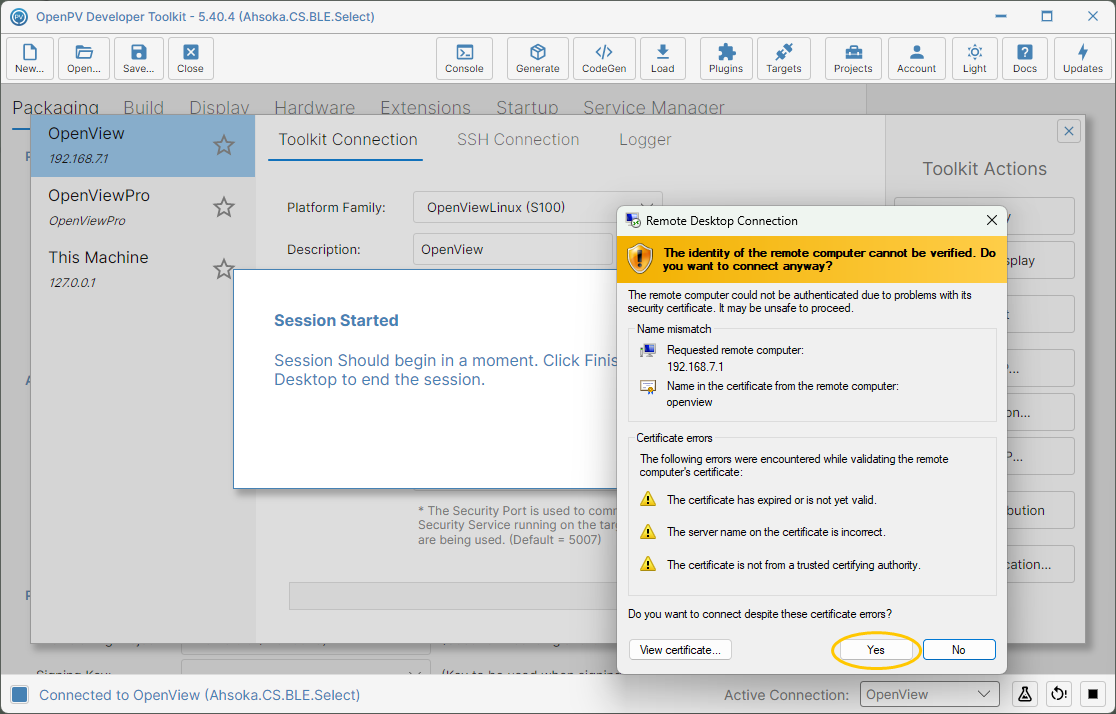1116x714 pixels.
Task: Click the Session Started heading
Action: [336, 320]
